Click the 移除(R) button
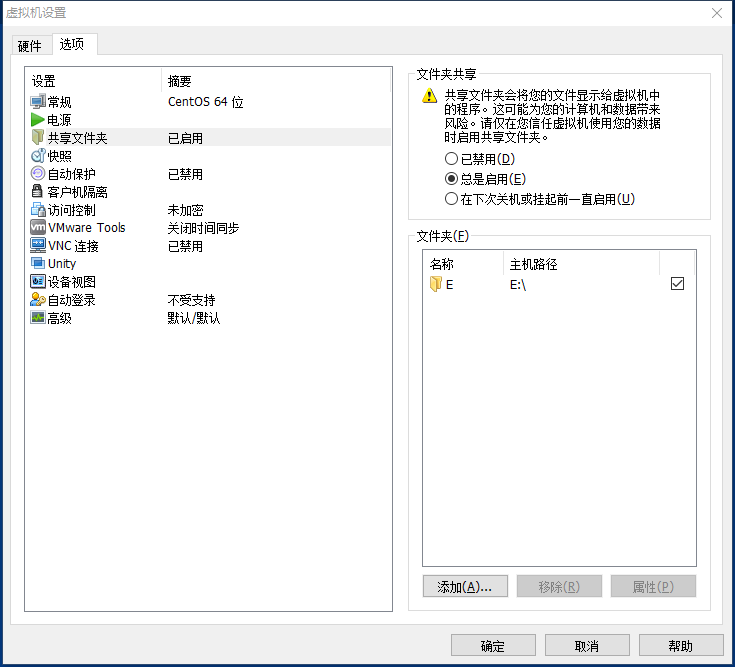The height and width of the screenshot is (667, 735). [559, 586]
